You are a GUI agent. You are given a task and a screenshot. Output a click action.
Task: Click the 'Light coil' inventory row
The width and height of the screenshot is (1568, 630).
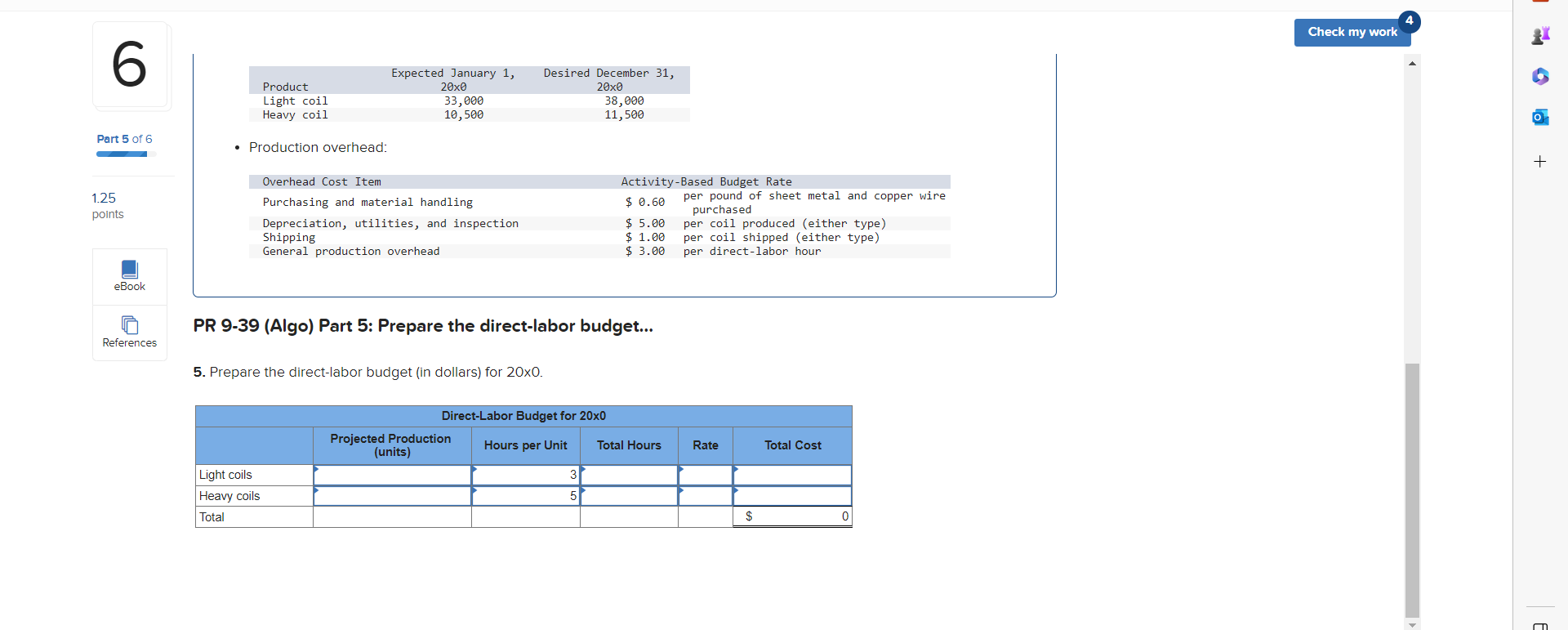(x=470, y=101)
